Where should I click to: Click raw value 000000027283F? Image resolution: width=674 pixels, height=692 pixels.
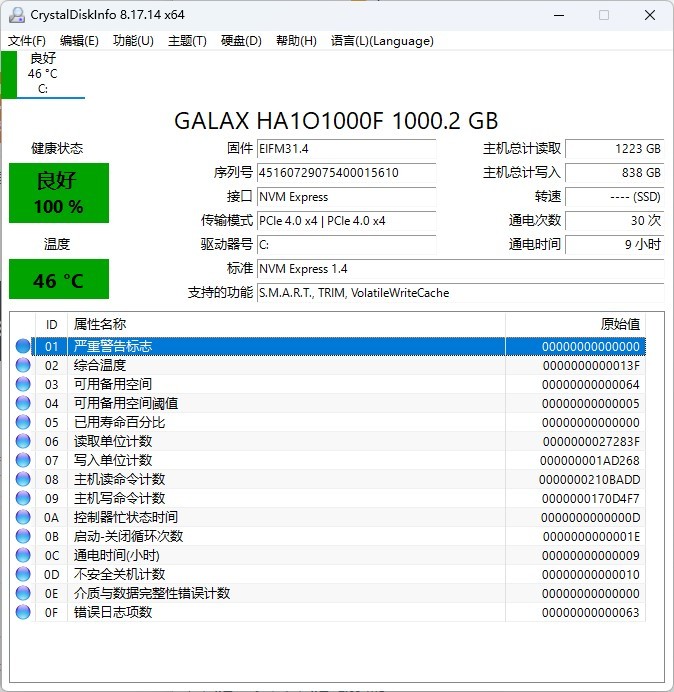tap(591, 442)
